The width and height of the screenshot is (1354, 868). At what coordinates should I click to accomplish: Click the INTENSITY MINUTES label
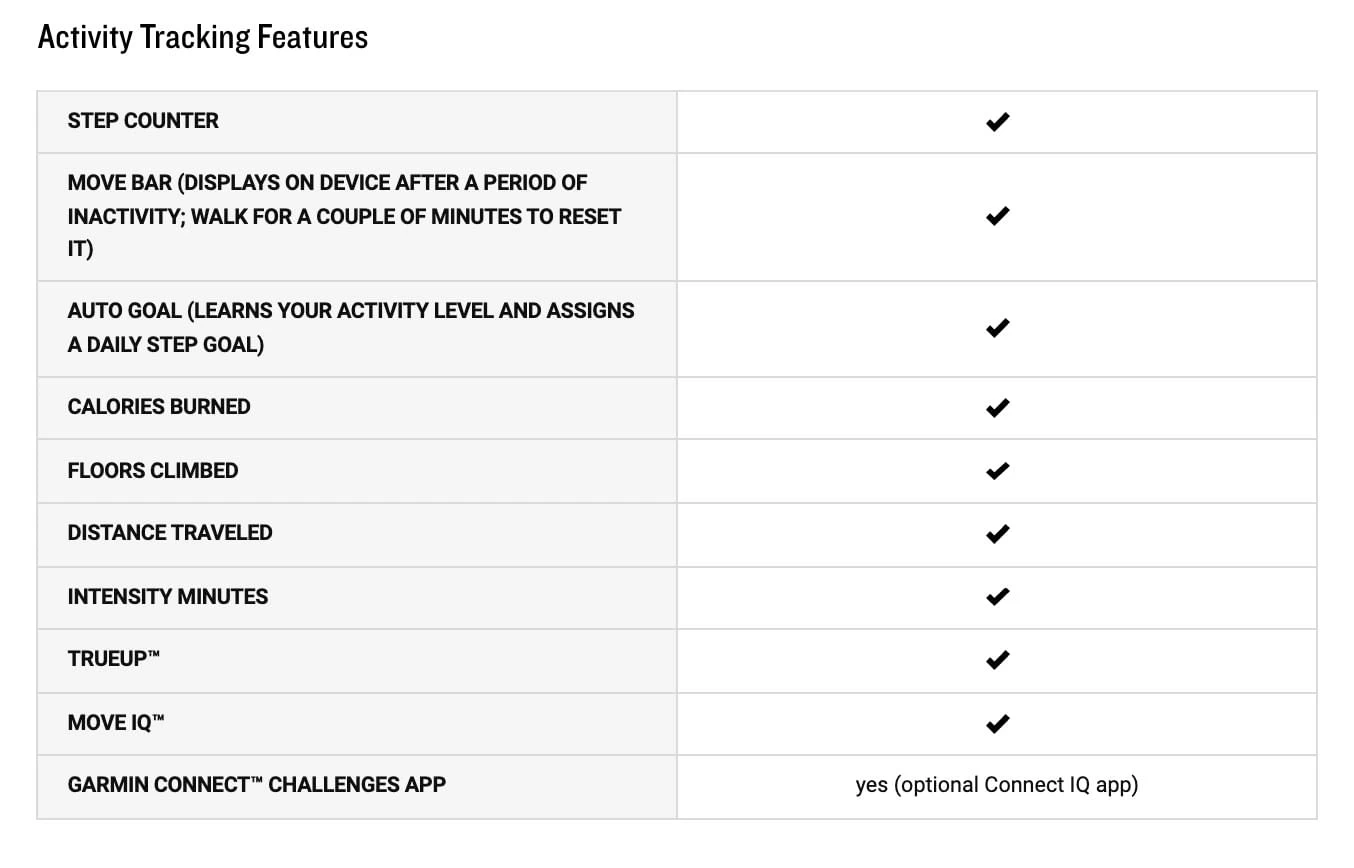point(168,597)
